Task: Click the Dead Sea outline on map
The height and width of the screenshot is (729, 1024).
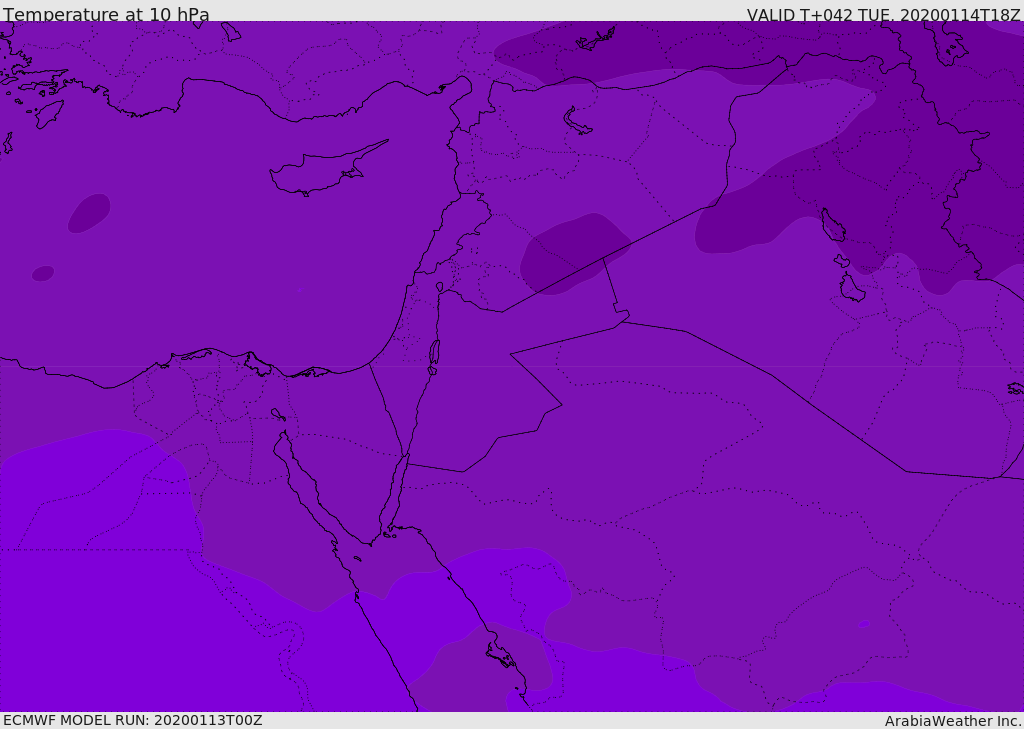Action: pyautogui.click(x=434, y=357)
